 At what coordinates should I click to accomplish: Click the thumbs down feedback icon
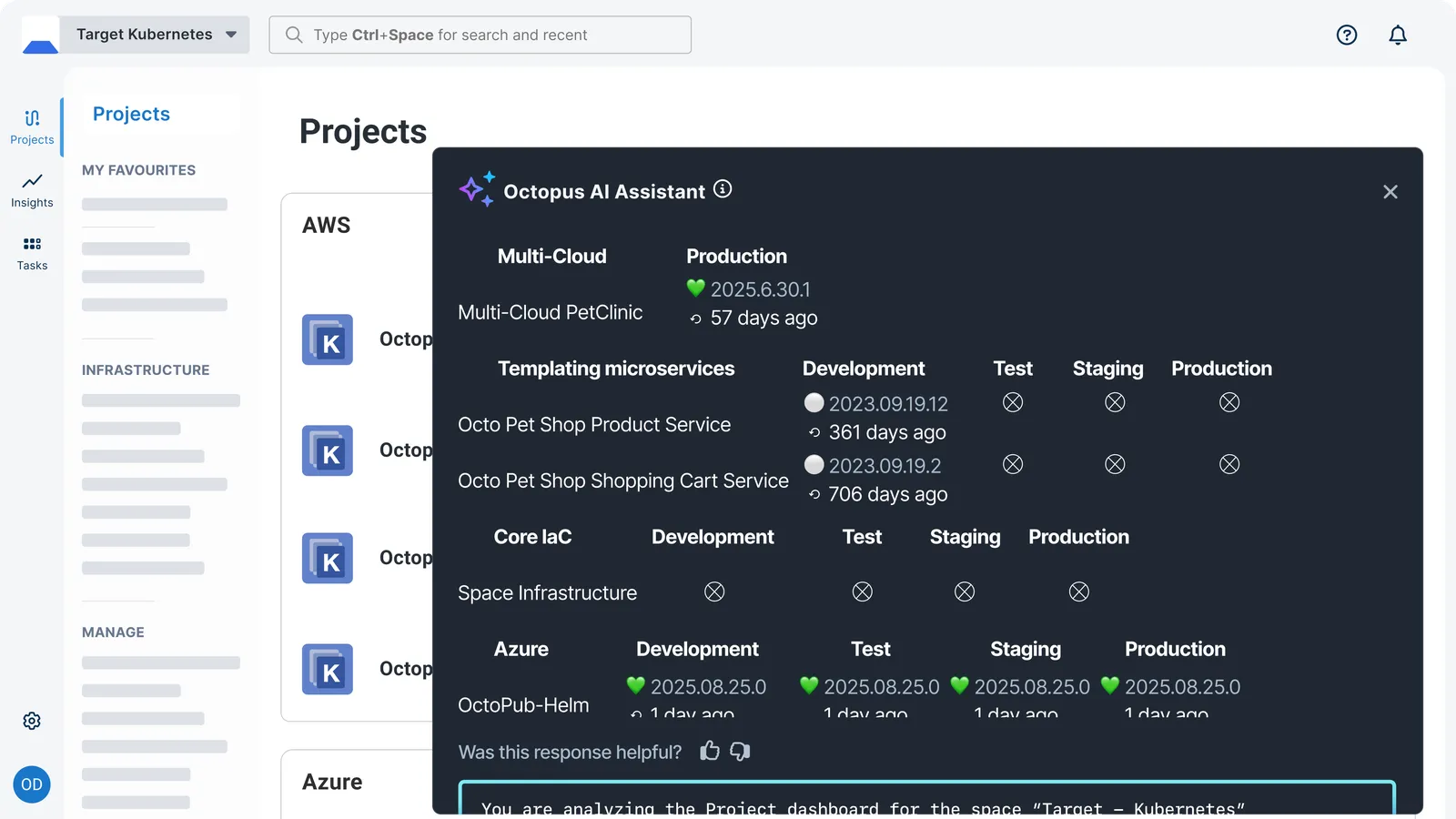[740, 751]
